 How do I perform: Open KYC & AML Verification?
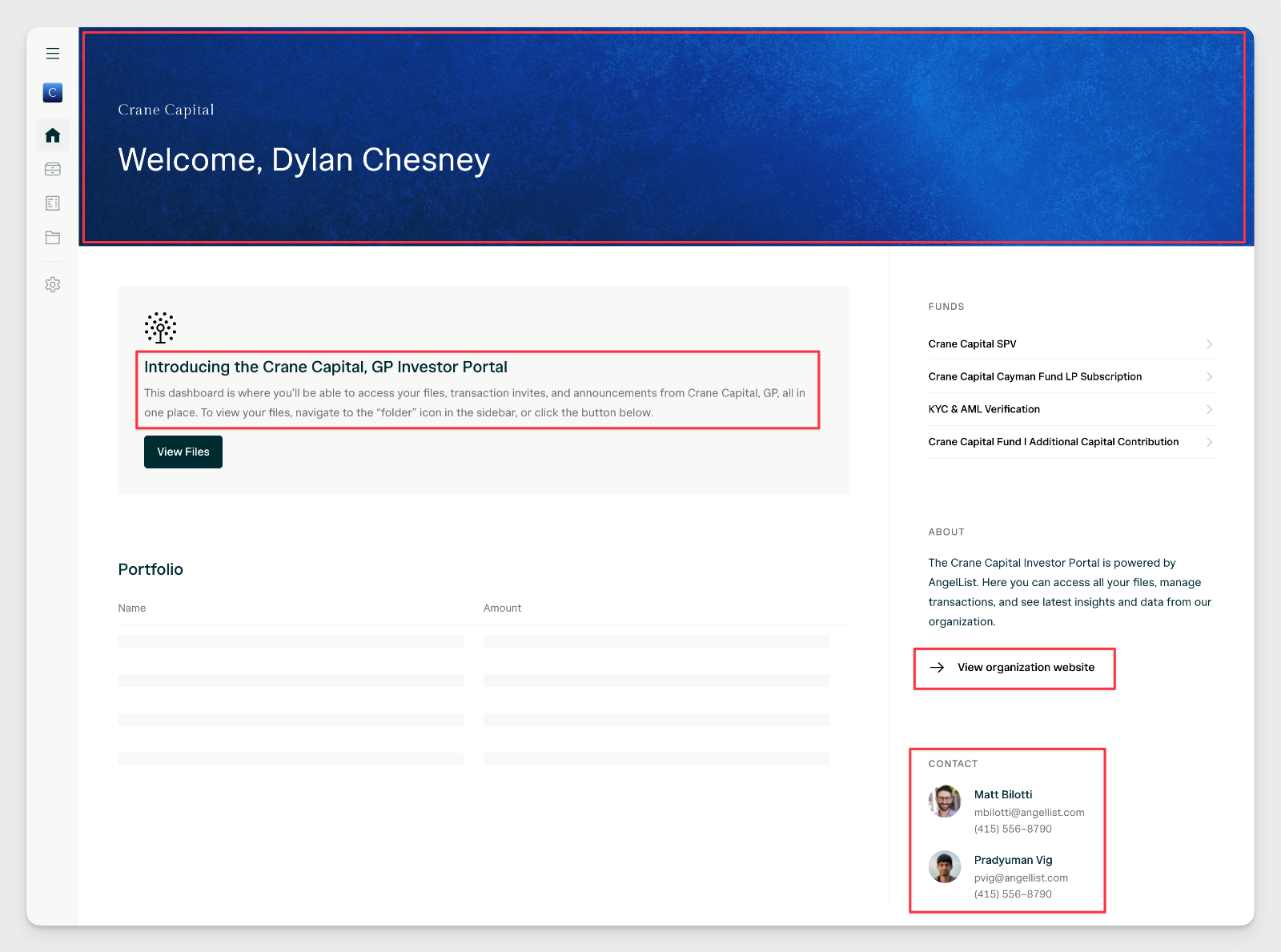click(x=1072, y=409)
